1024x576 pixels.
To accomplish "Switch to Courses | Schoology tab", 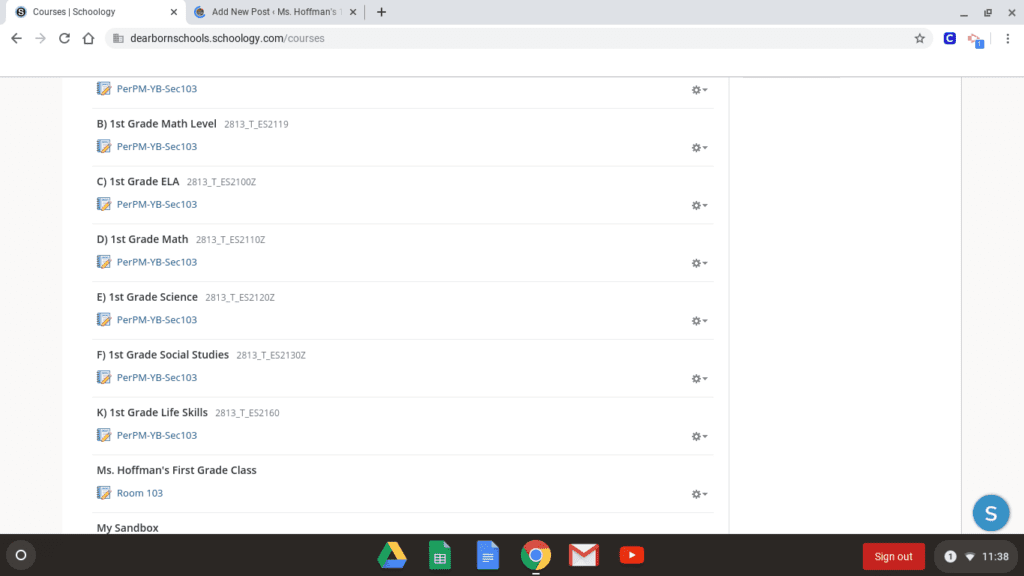I will click(91, 12).
